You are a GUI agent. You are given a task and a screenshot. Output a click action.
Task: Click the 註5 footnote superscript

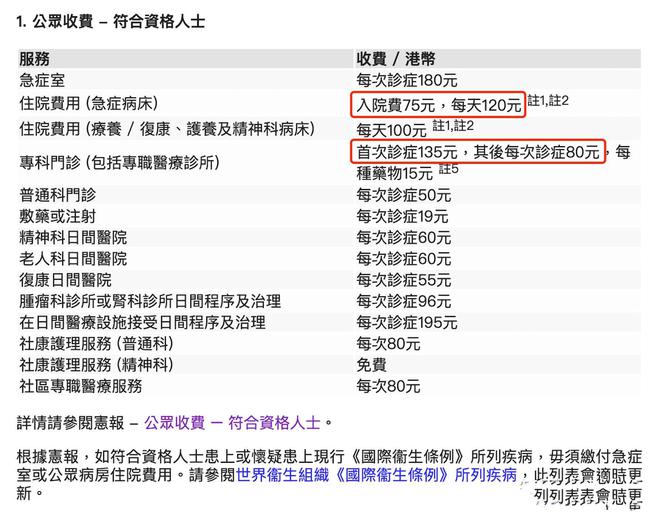449,169
